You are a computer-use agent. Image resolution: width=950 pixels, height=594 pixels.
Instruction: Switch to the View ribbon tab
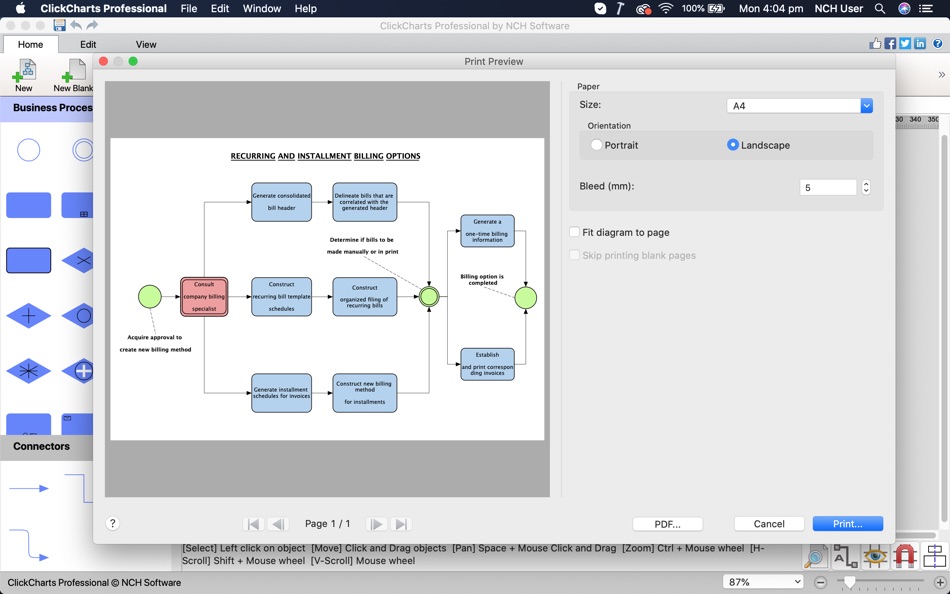[145, 44]
